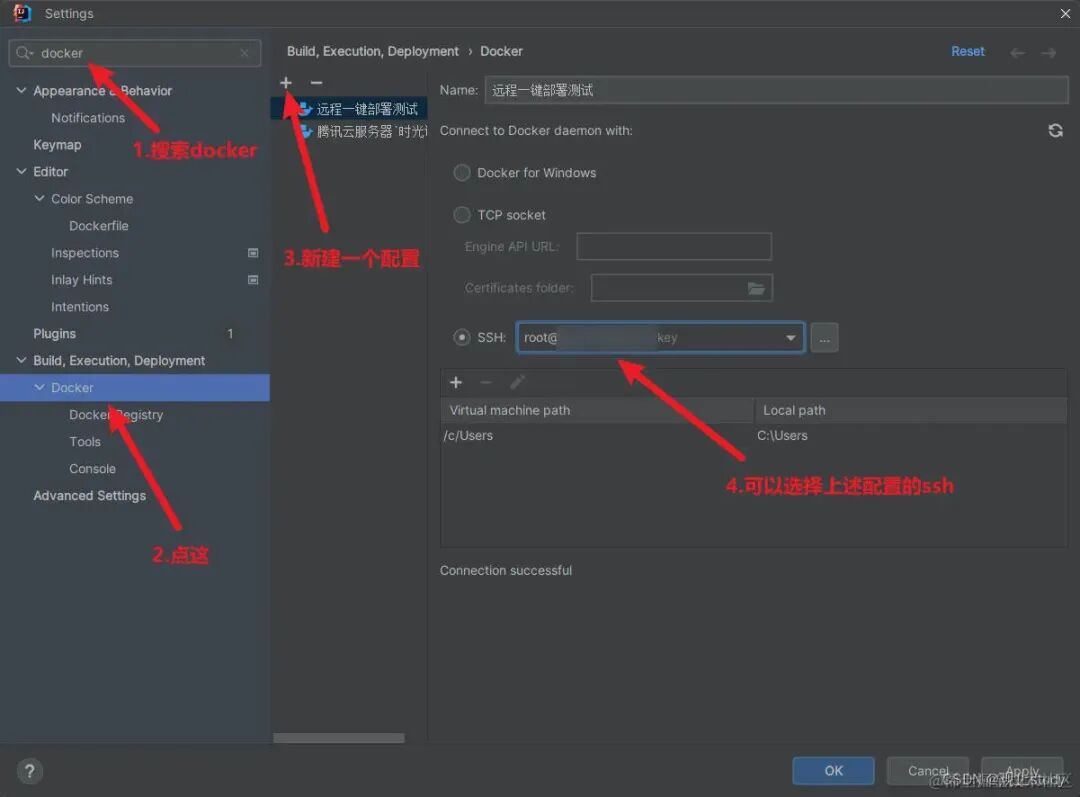
Task: Navigate forward with right arrow
Action: coord(1048,52)
